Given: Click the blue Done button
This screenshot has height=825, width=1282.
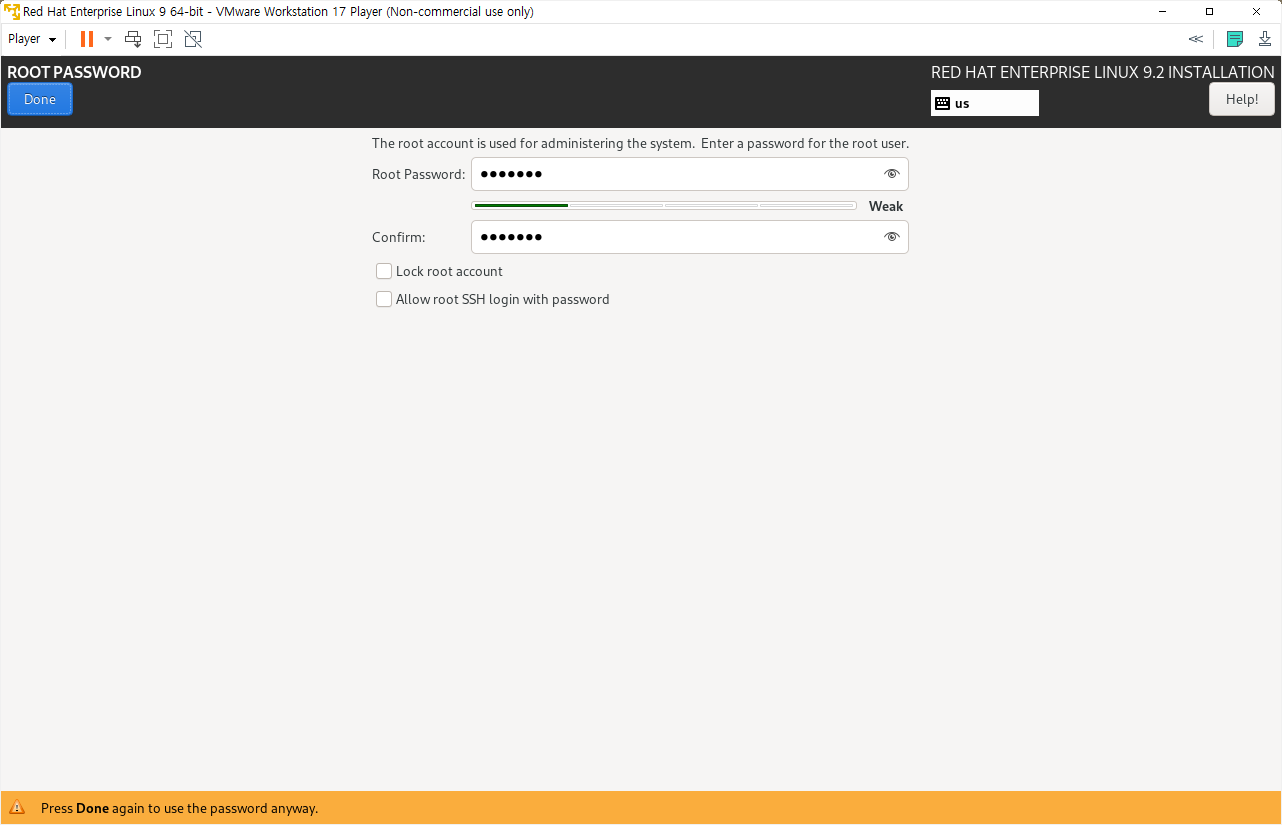Looking at the screenshot, I should tap(40, 99).
